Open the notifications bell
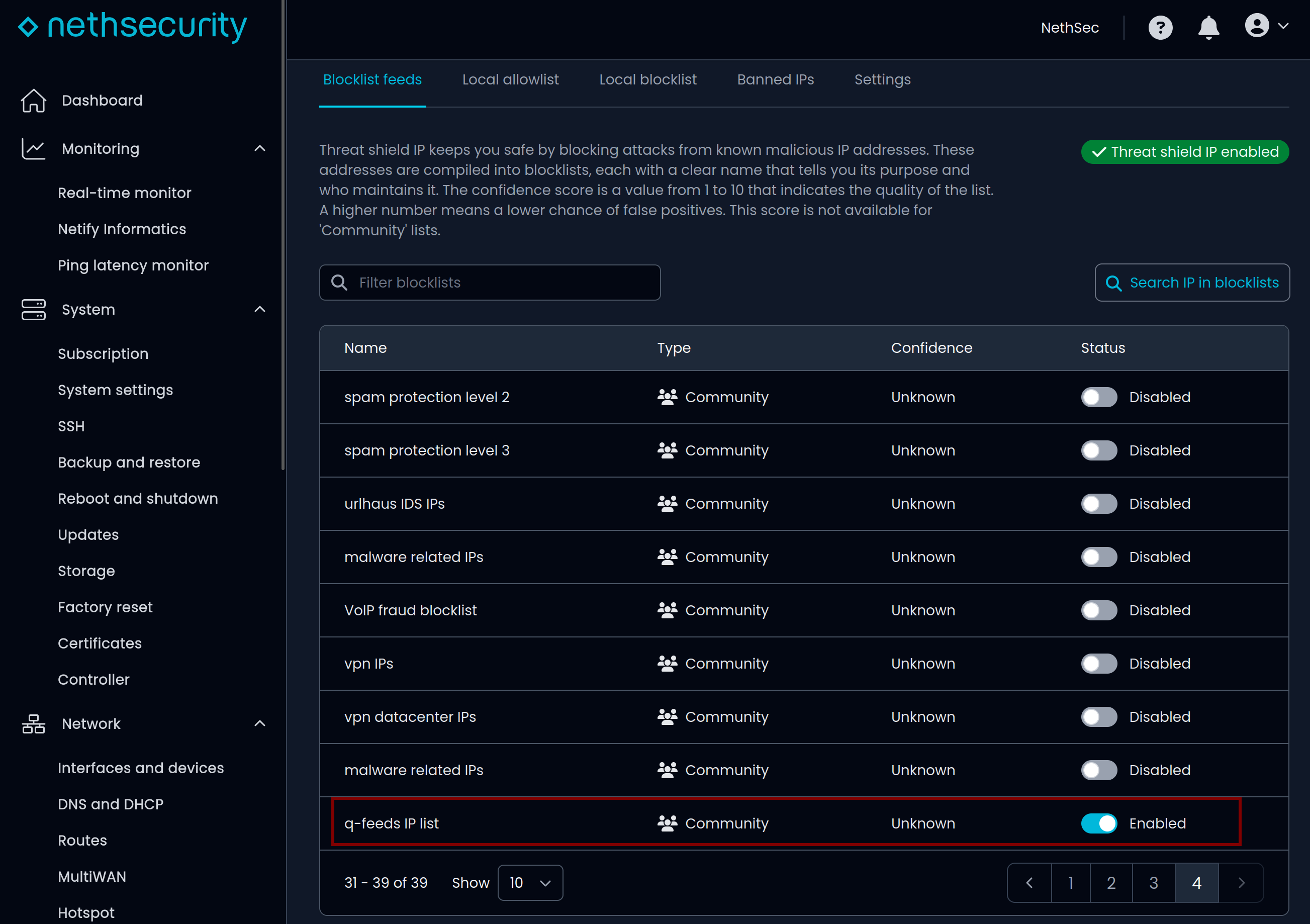 1208,27
